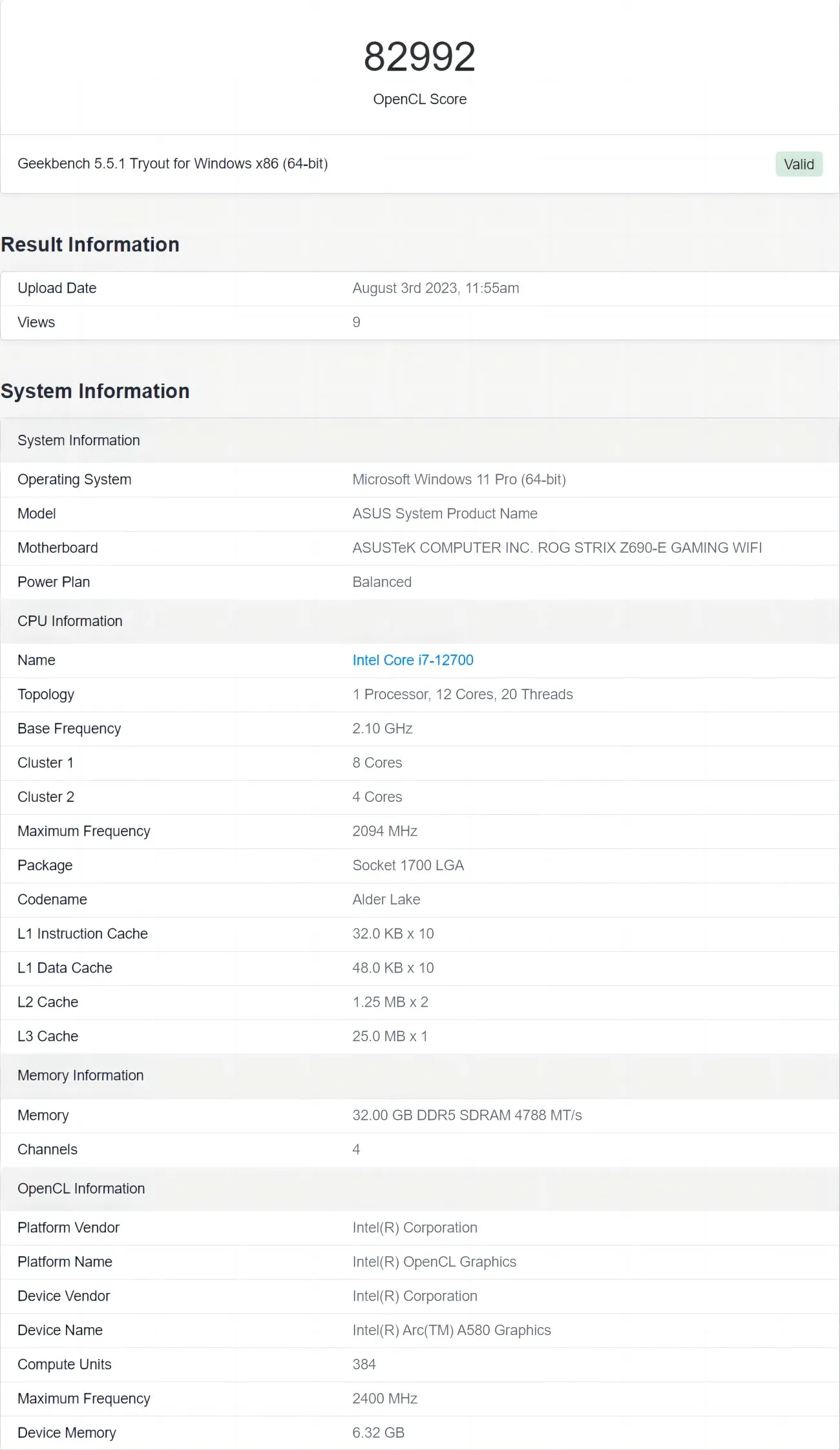Click the Platform Name label
Screen dimensions: 840x1450
coord(65,1262)
